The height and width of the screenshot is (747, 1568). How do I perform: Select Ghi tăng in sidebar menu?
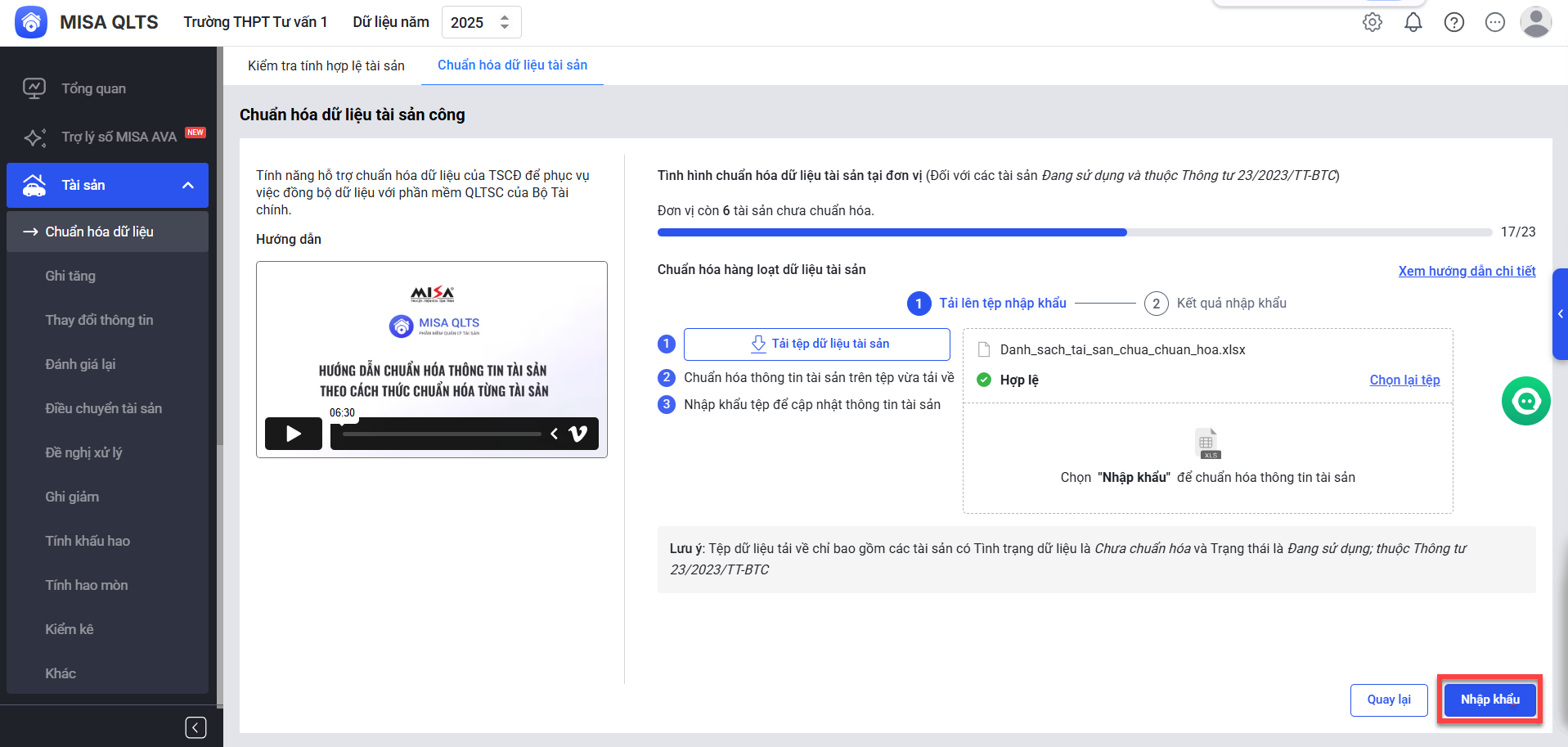point(70,276)
